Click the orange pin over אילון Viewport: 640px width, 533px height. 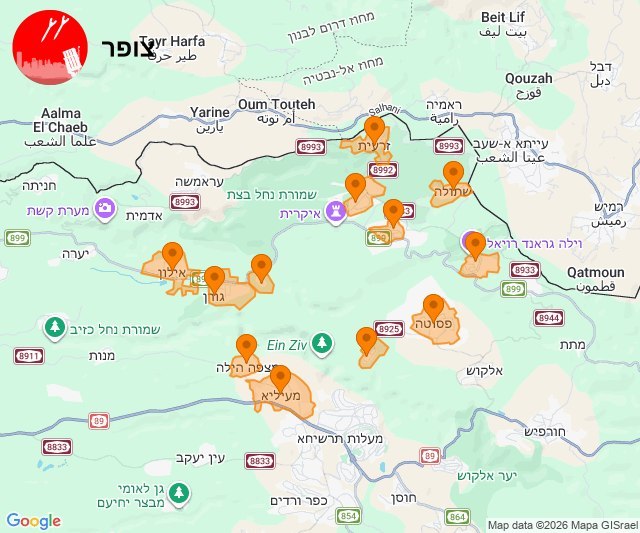pyautogui.click(x=173, y=256)
